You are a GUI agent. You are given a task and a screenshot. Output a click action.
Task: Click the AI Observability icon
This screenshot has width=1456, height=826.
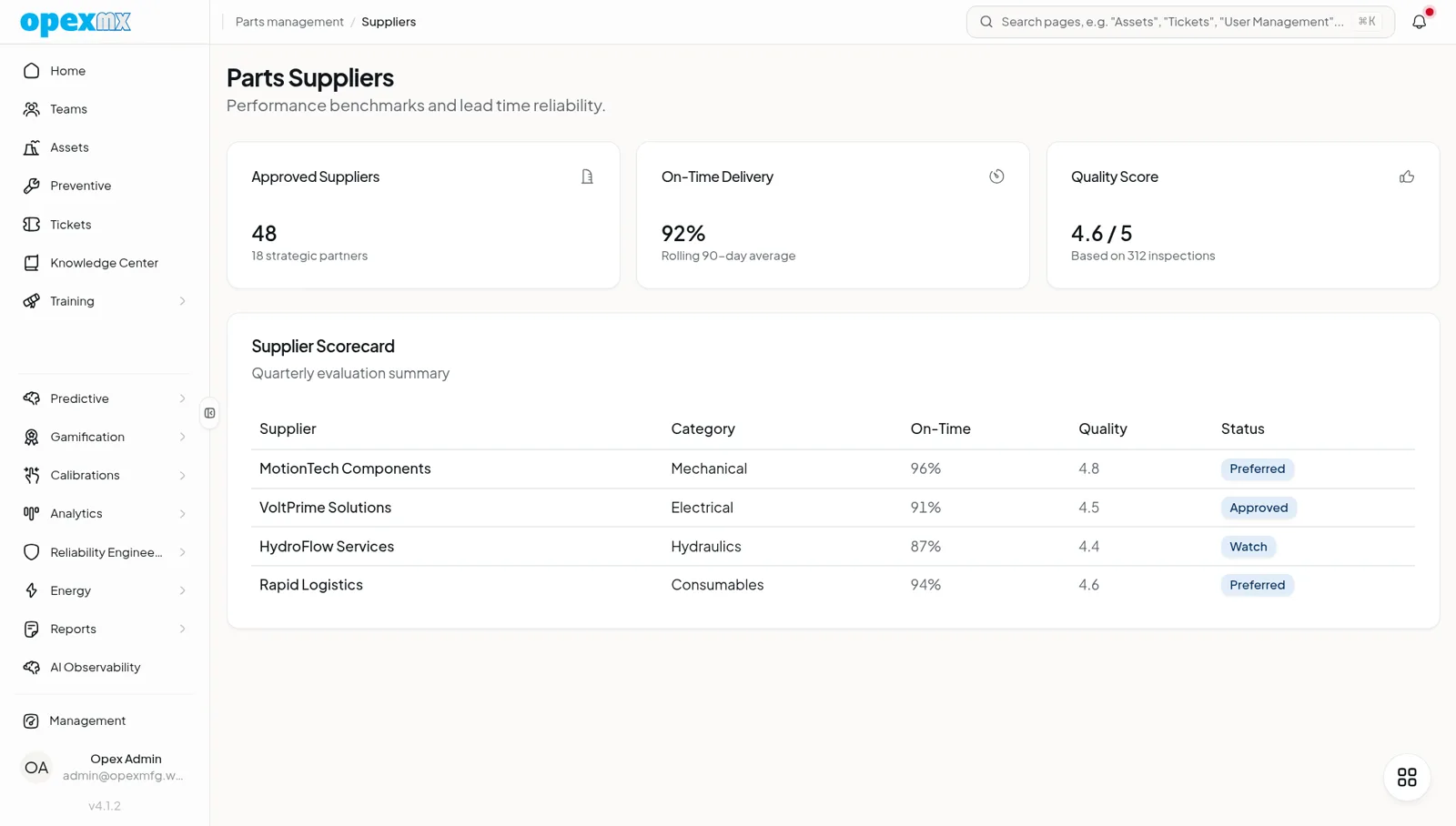32,667
